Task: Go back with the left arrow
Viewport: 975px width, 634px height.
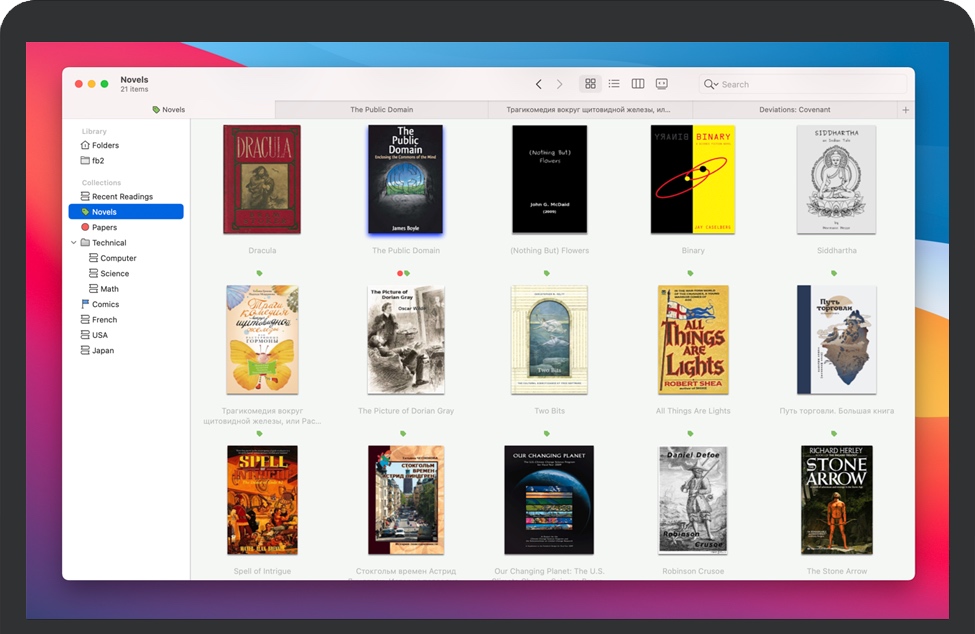Action: coord(538,84)
